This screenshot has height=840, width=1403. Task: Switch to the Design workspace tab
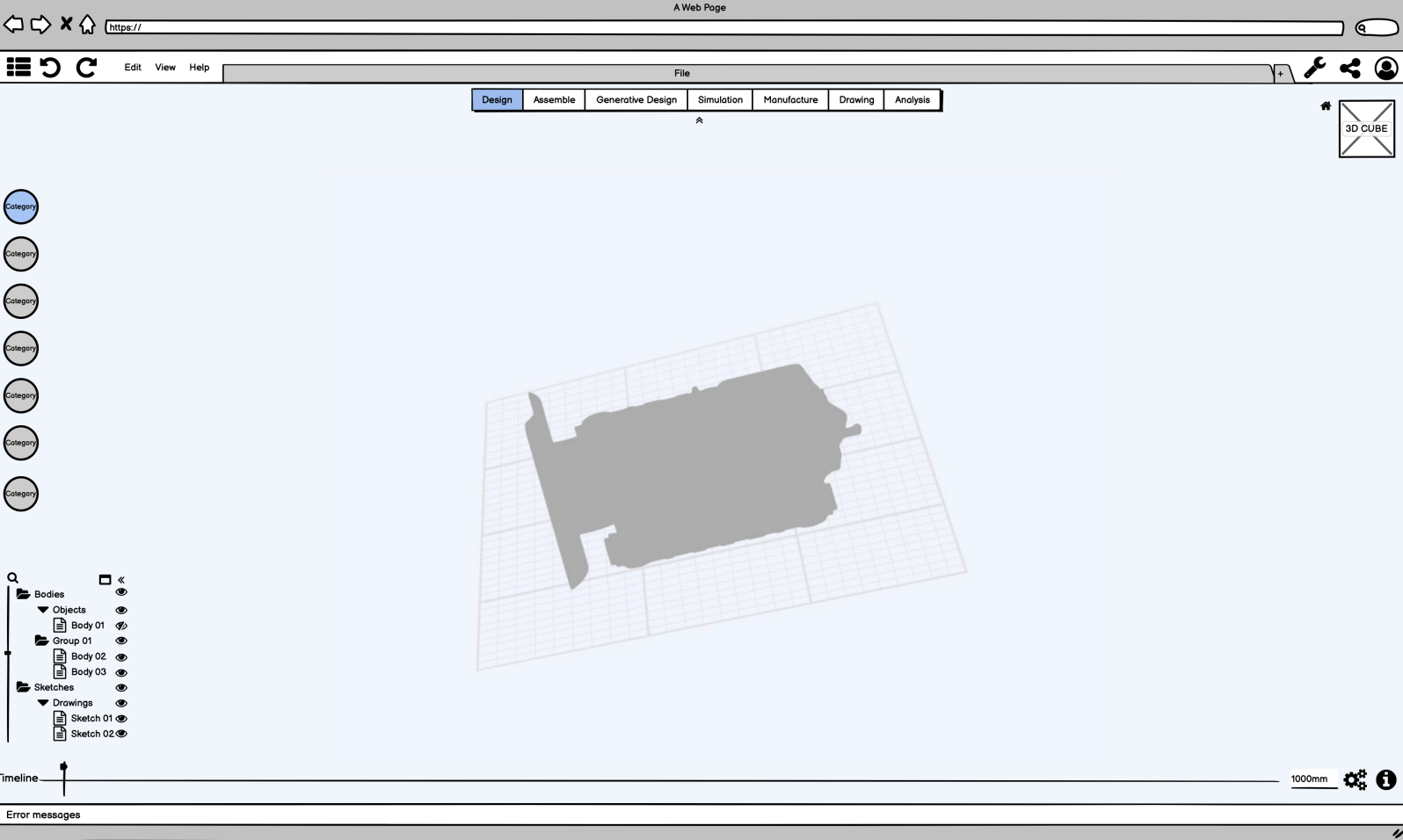point(497,100)
